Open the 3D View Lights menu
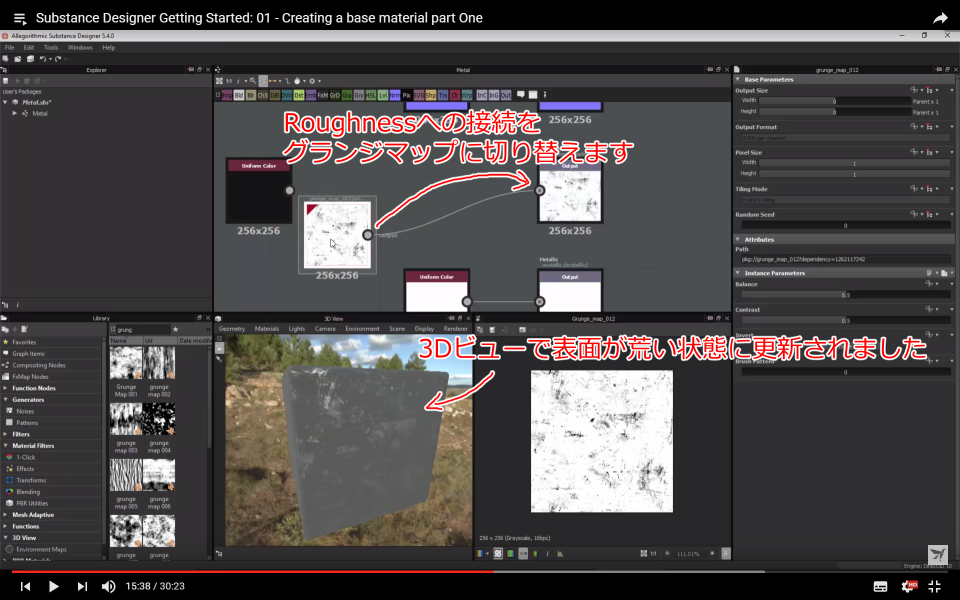This screenshot has height=600, width=960. (296, 329)
